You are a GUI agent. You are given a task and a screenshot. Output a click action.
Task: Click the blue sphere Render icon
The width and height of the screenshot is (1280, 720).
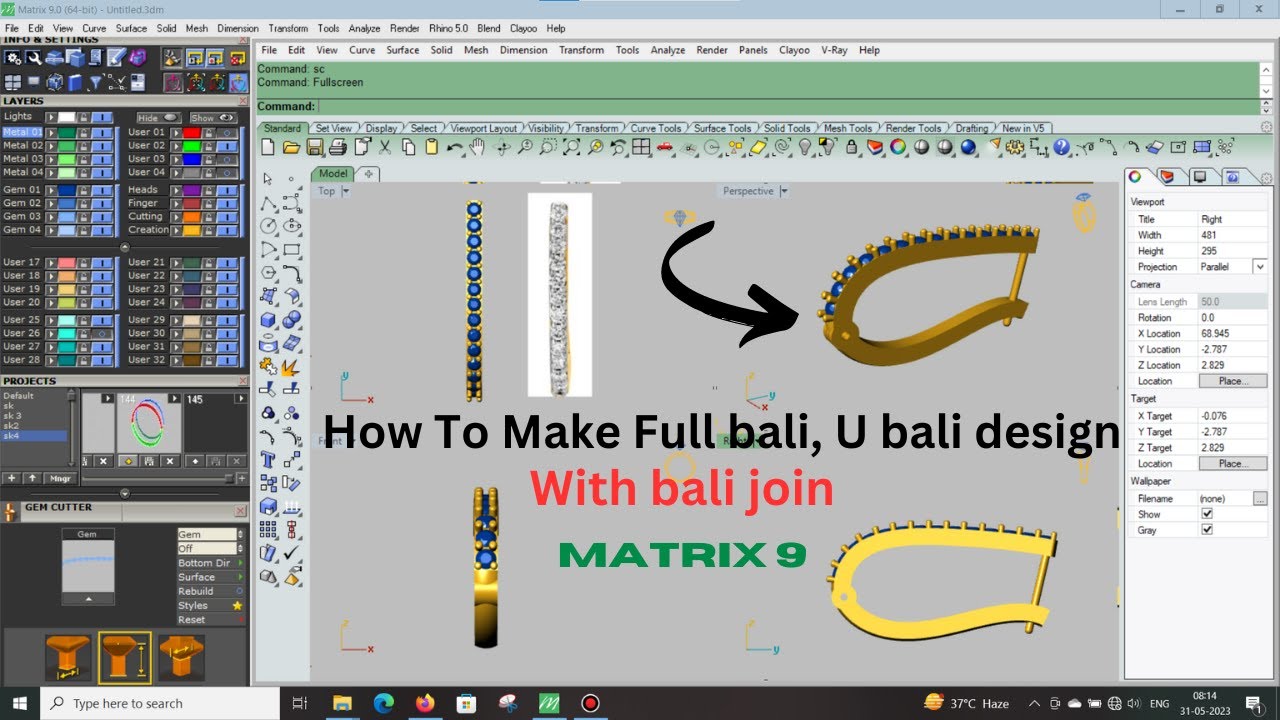pos(968,147)
